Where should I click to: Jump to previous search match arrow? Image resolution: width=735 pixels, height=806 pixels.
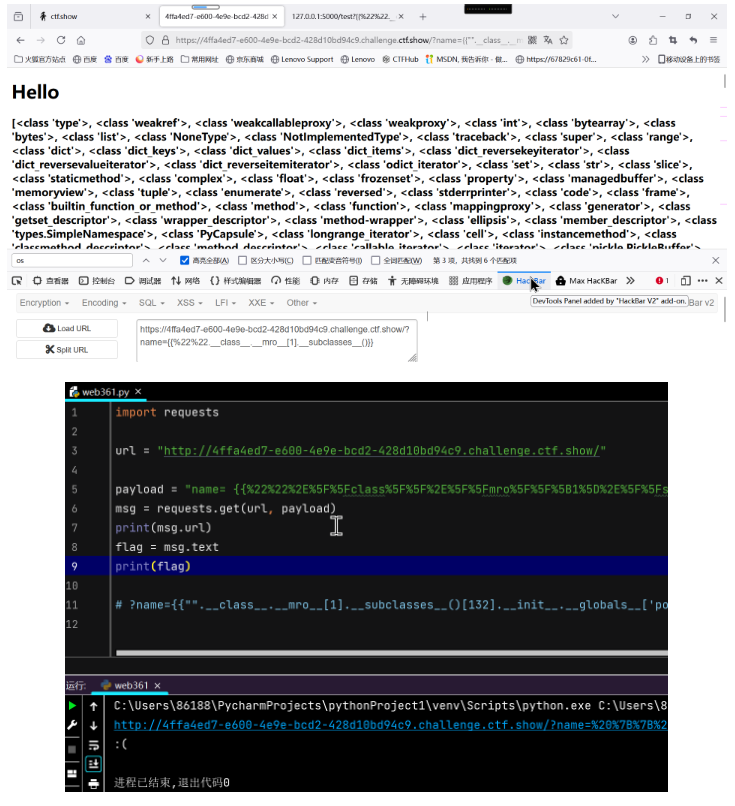point(146,261)
